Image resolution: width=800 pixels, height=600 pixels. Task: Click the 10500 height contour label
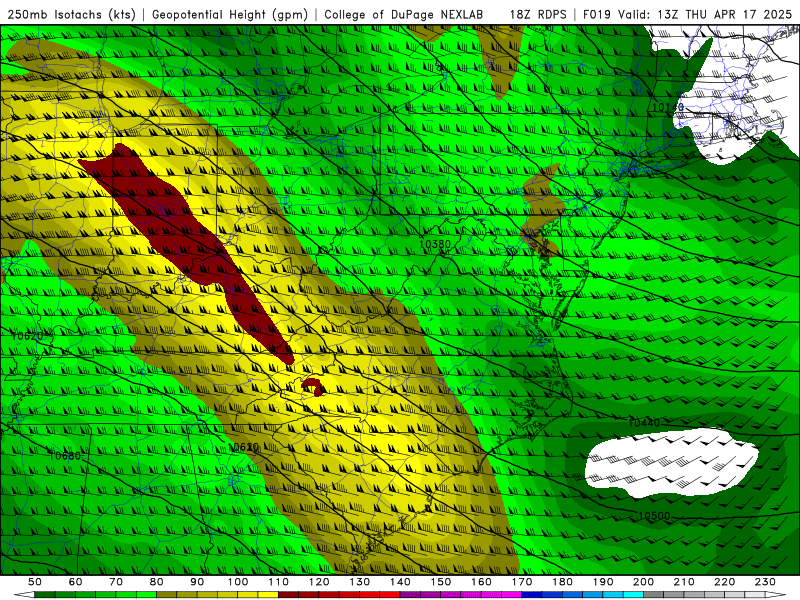coord(654,516)
